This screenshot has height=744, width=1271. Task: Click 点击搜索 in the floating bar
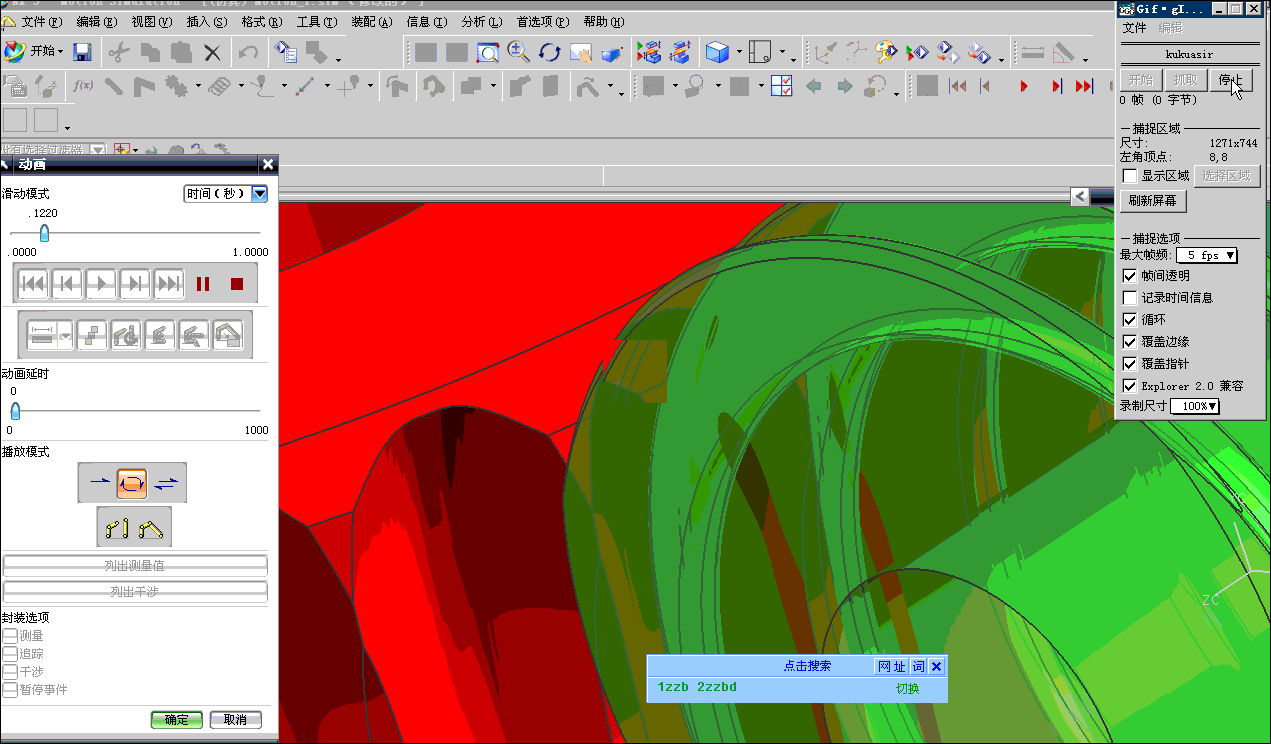tap(807, 666)
